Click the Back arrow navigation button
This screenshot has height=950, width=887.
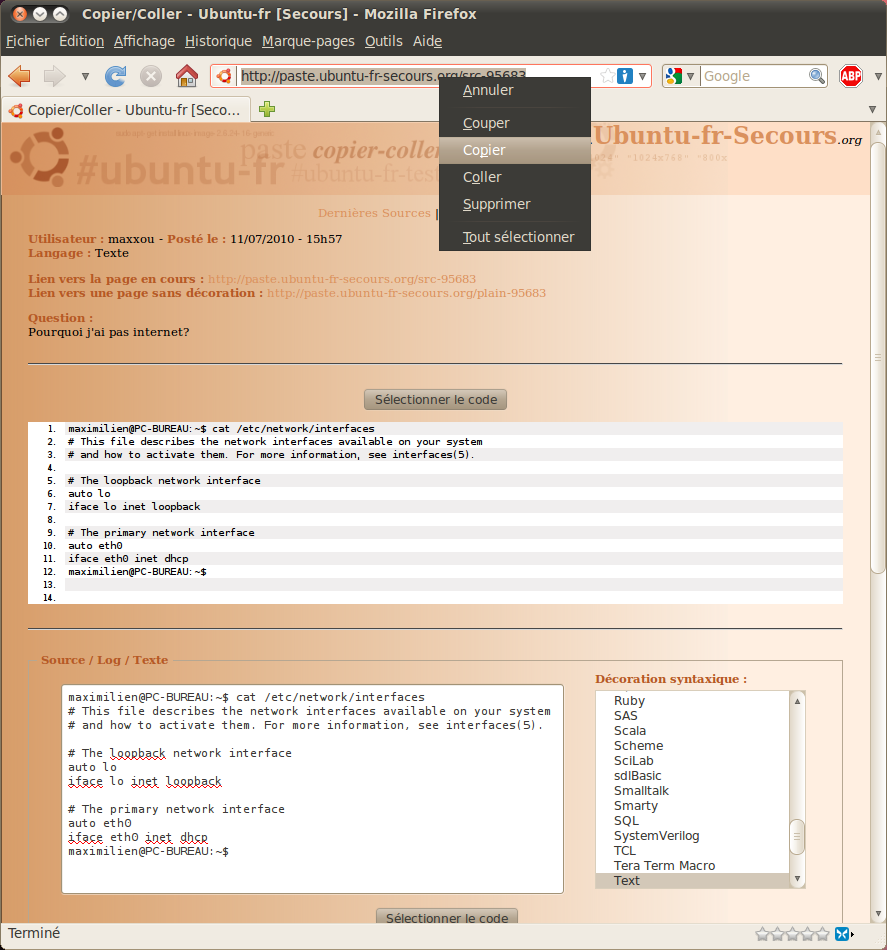19,76
